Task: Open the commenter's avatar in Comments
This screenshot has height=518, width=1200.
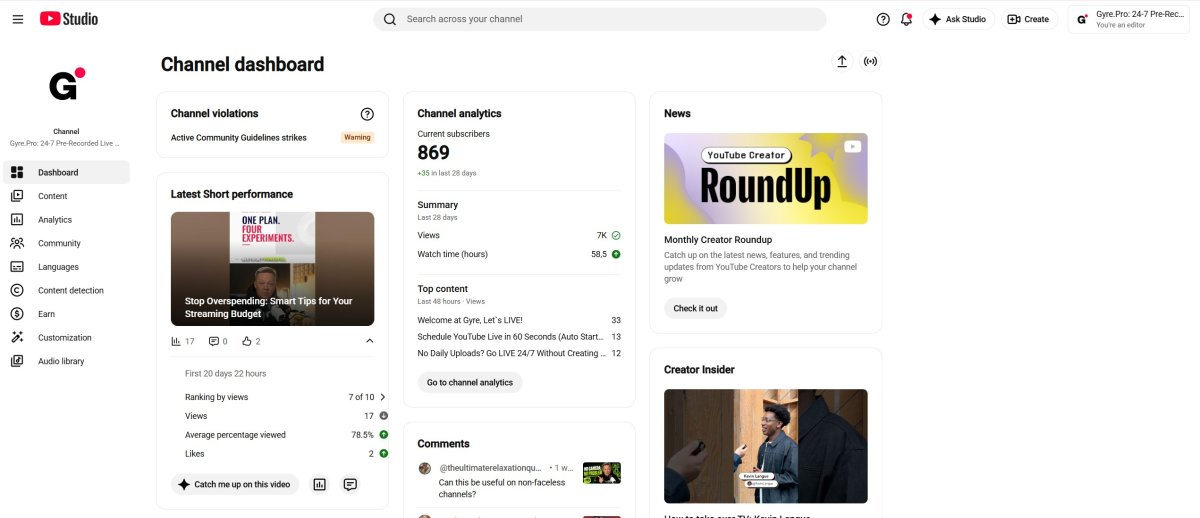Action: (x=425, y=468)
